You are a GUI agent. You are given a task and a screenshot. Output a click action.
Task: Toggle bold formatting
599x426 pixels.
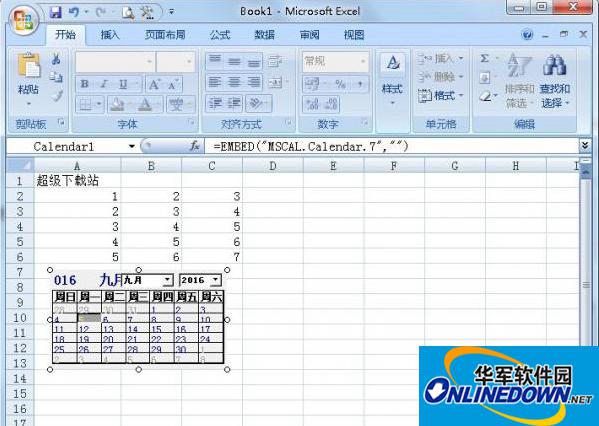85,84
